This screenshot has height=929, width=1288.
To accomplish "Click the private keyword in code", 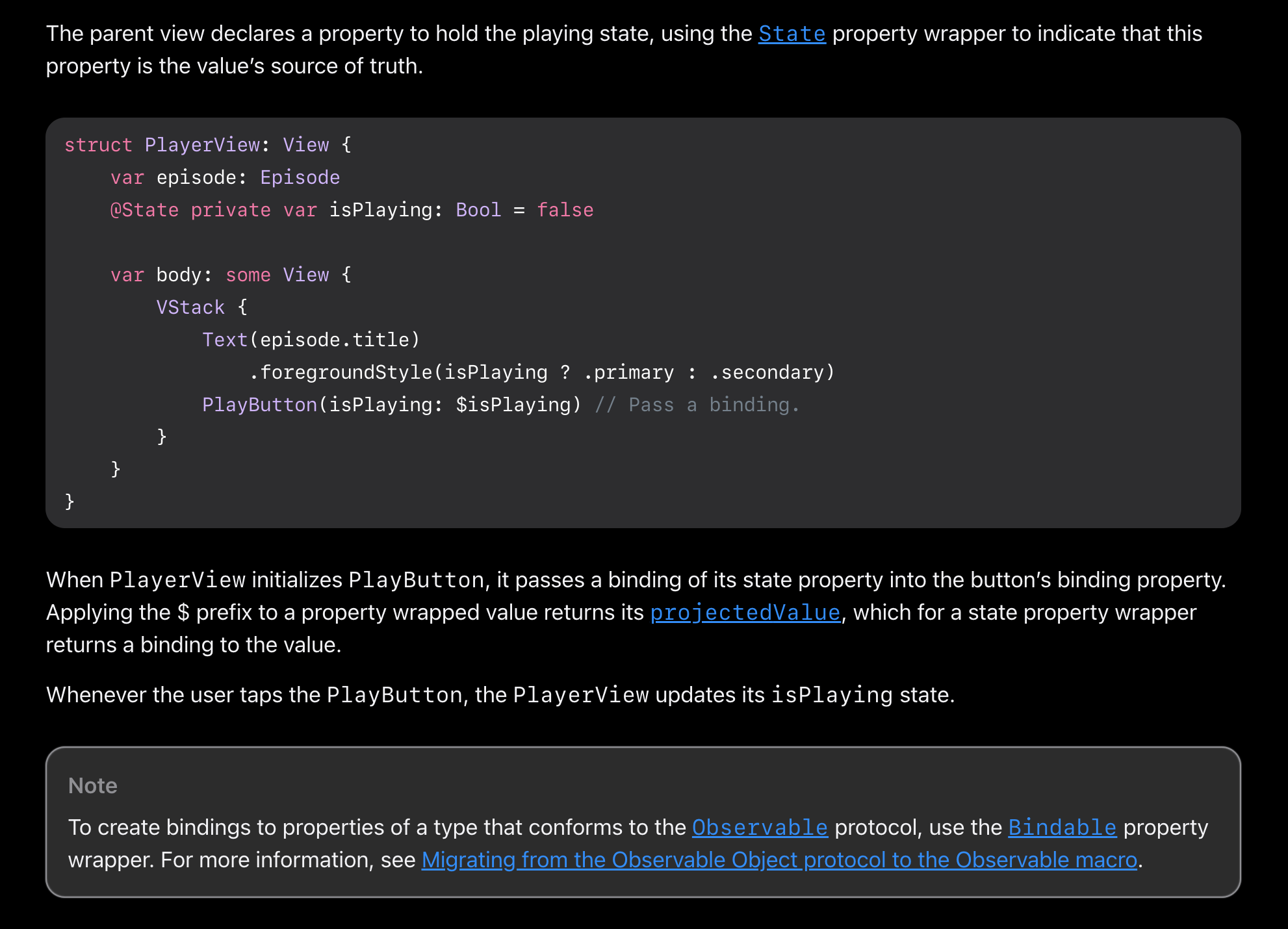I will tap(231, 210).
